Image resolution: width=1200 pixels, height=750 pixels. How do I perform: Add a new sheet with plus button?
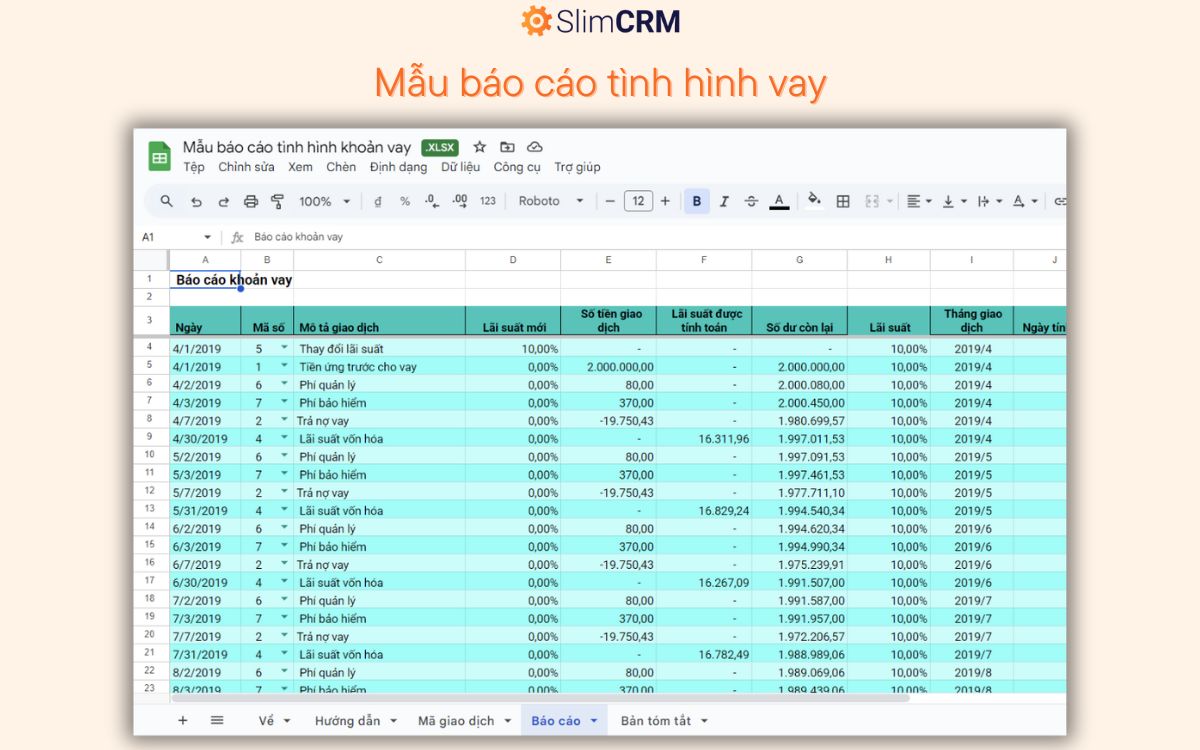(x=183, y=720)
